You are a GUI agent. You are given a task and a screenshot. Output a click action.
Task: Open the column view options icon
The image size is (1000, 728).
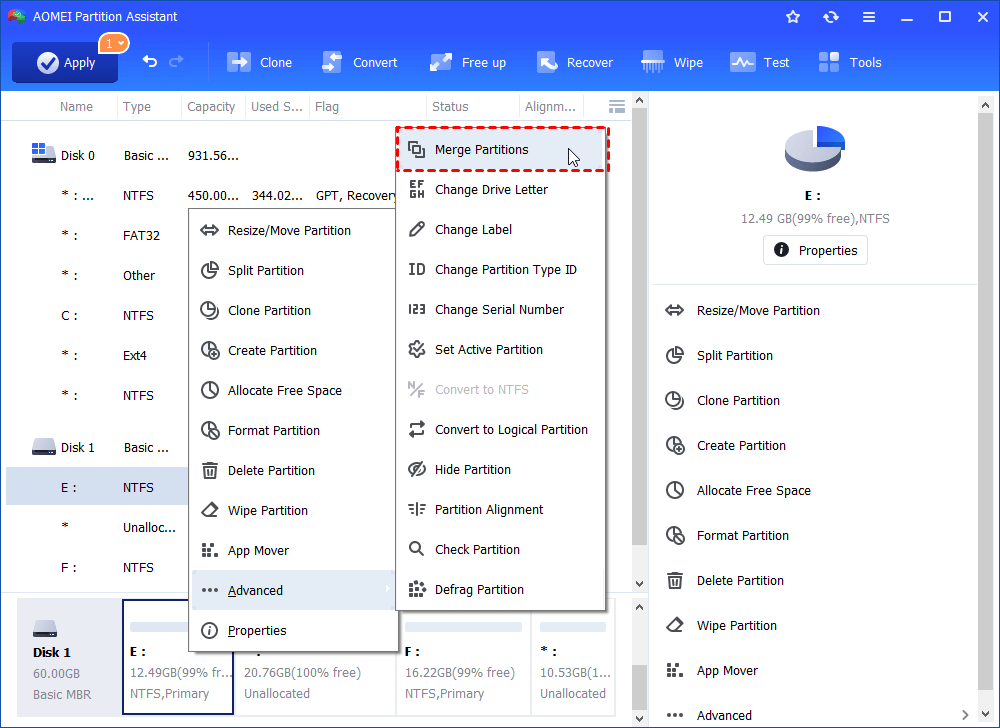(x=617, y=106)
